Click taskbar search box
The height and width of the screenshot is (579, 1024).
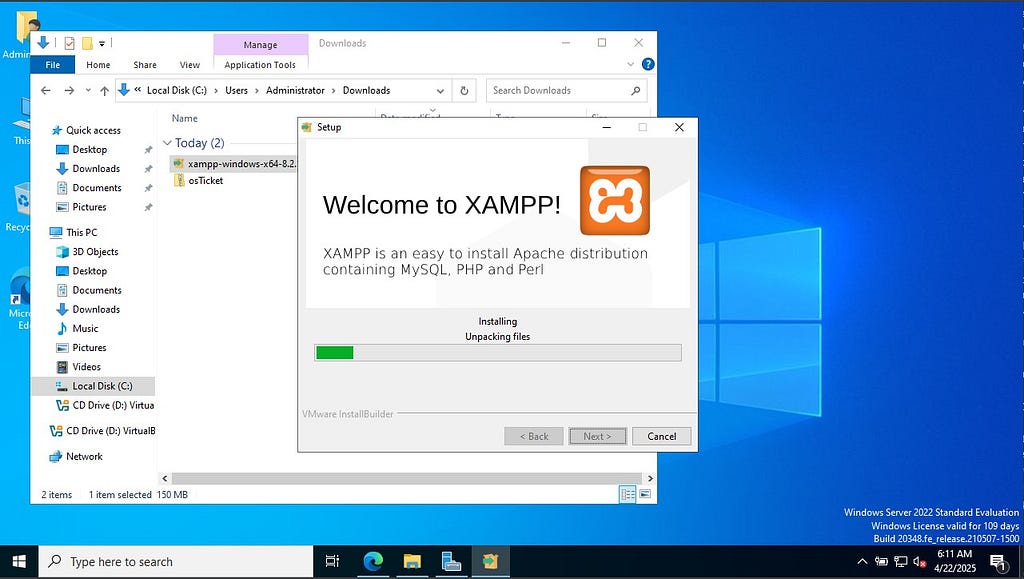tap(176, 561)
